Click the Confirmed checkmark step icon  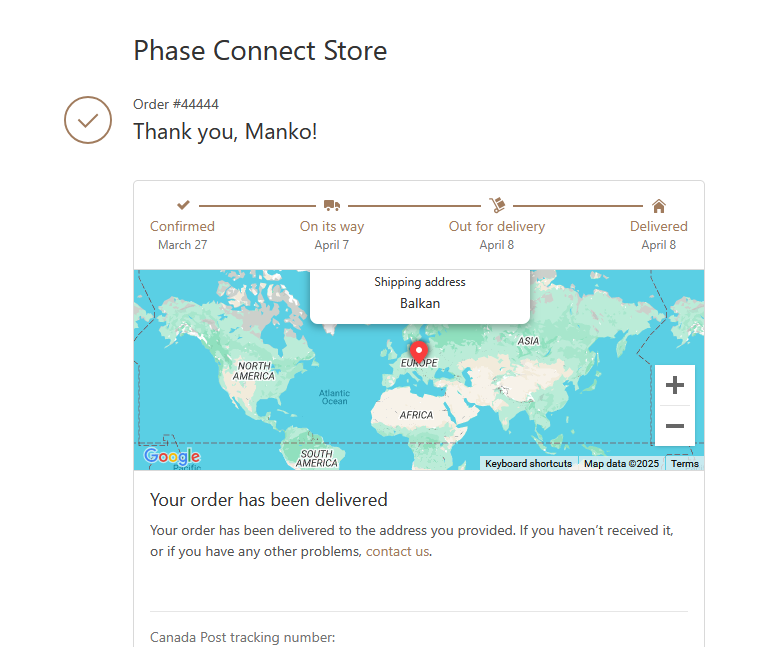[183, 205]
